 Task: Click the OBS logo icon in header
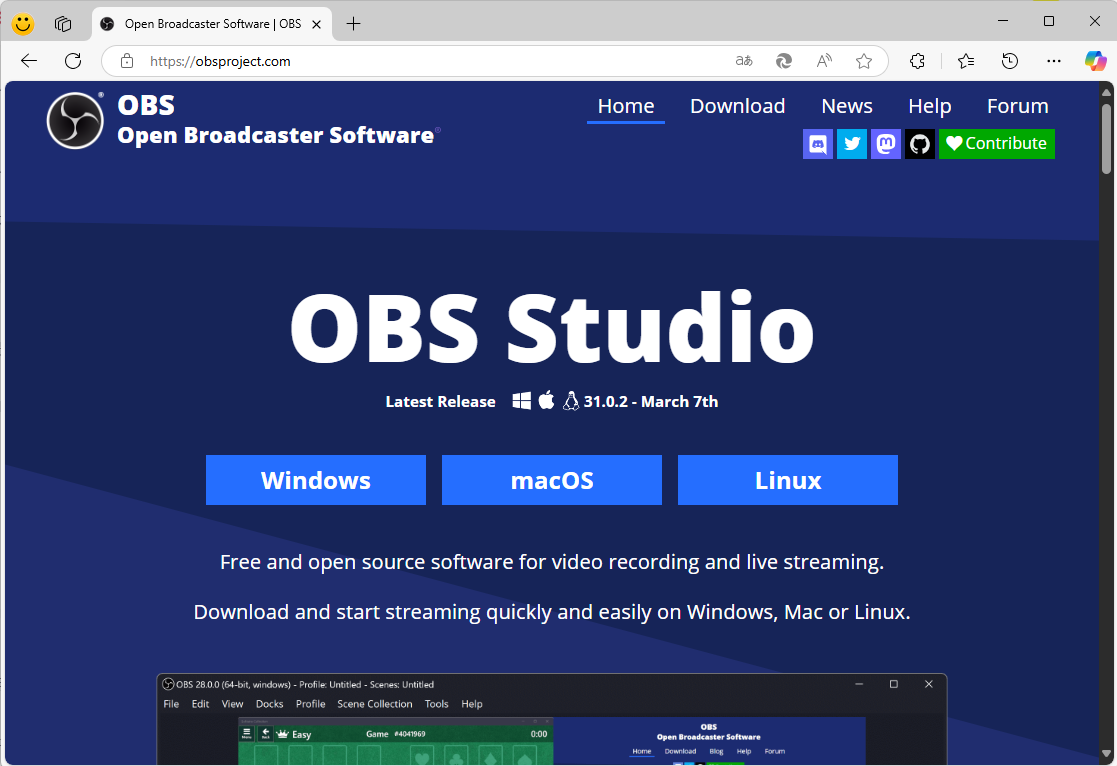click(x=76, y=120)
